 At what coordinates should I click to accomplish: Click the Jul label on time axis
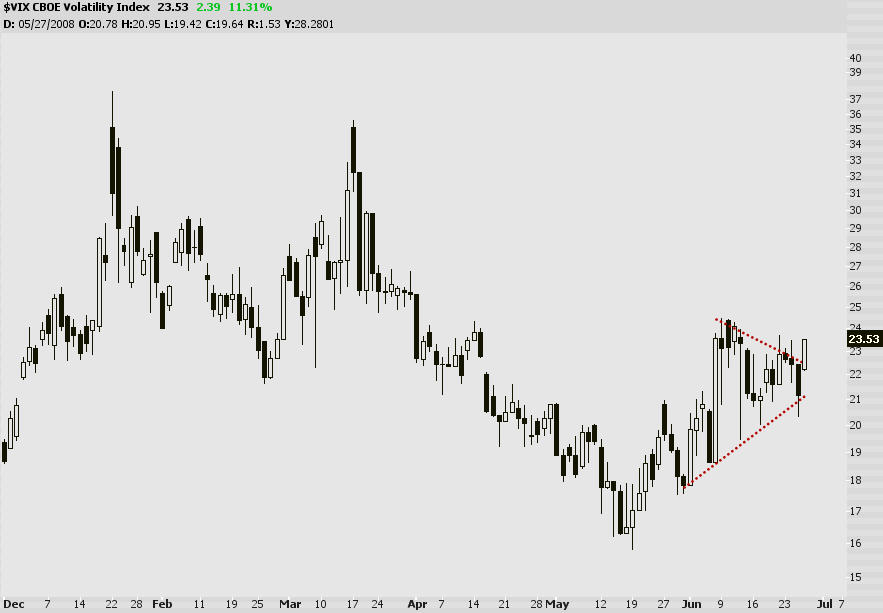pos(824,605)
